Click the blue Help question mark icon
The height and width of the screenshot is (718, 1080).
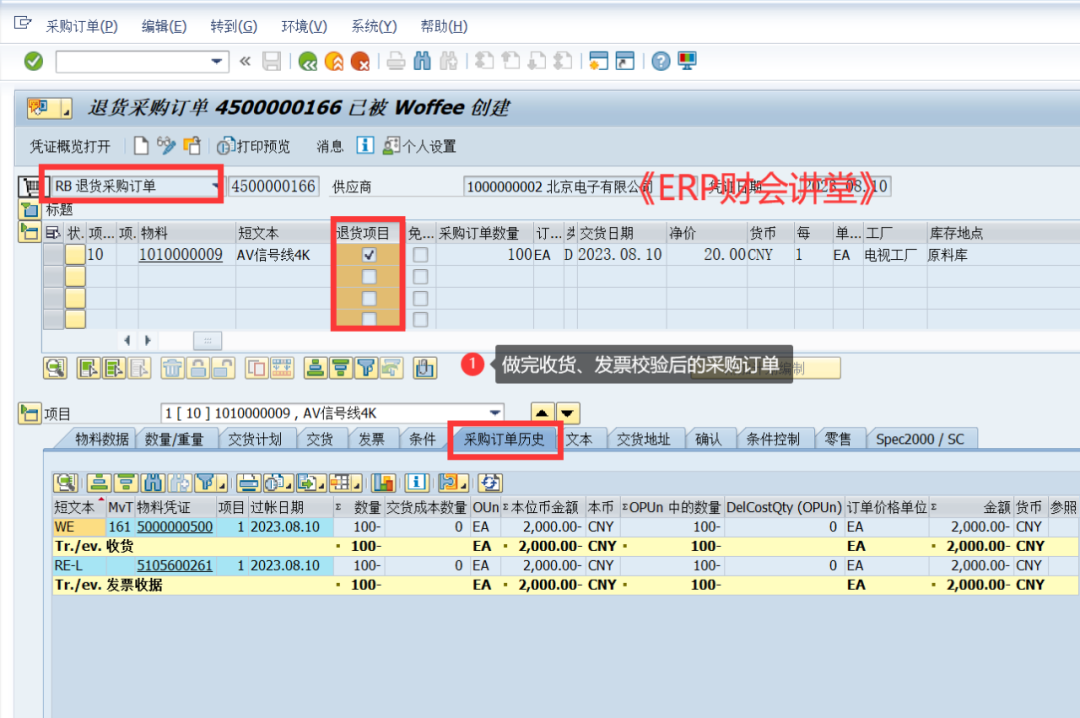click(660, 62)
